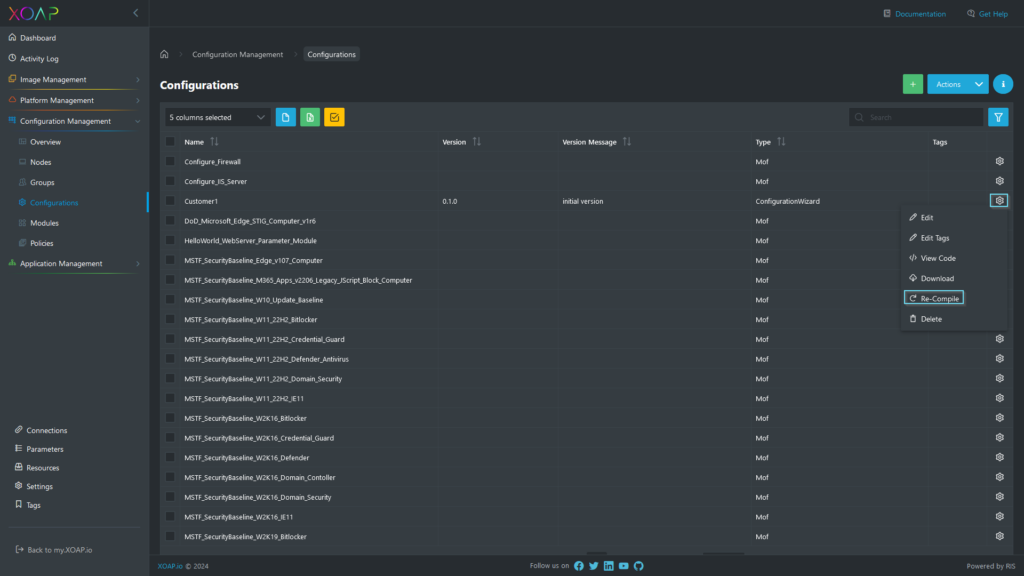Expand Application Management menu
1024x576 pixels.
[74, 264]
